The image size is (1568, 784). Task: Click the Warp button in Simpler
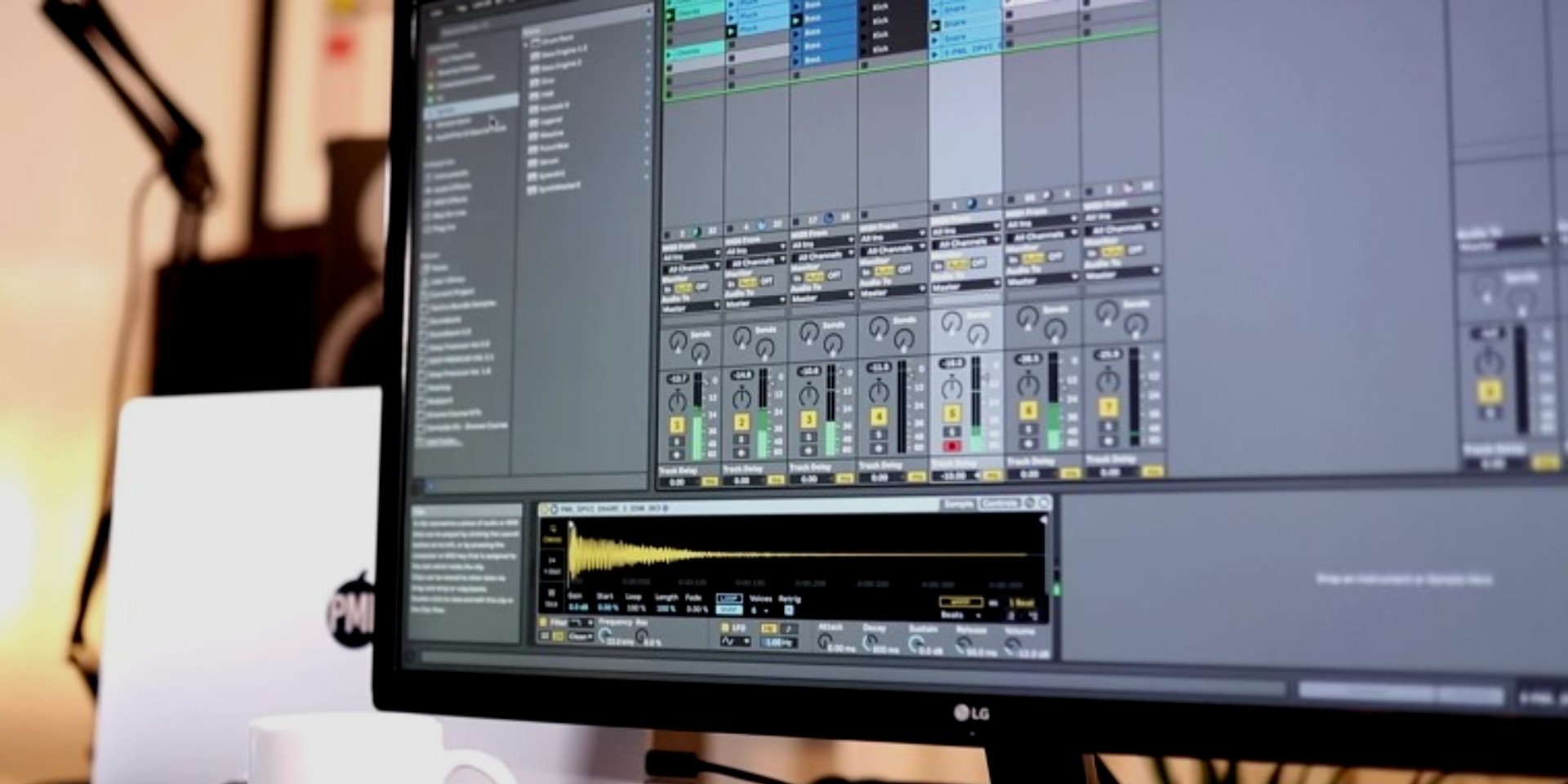[x=960, y=602]
